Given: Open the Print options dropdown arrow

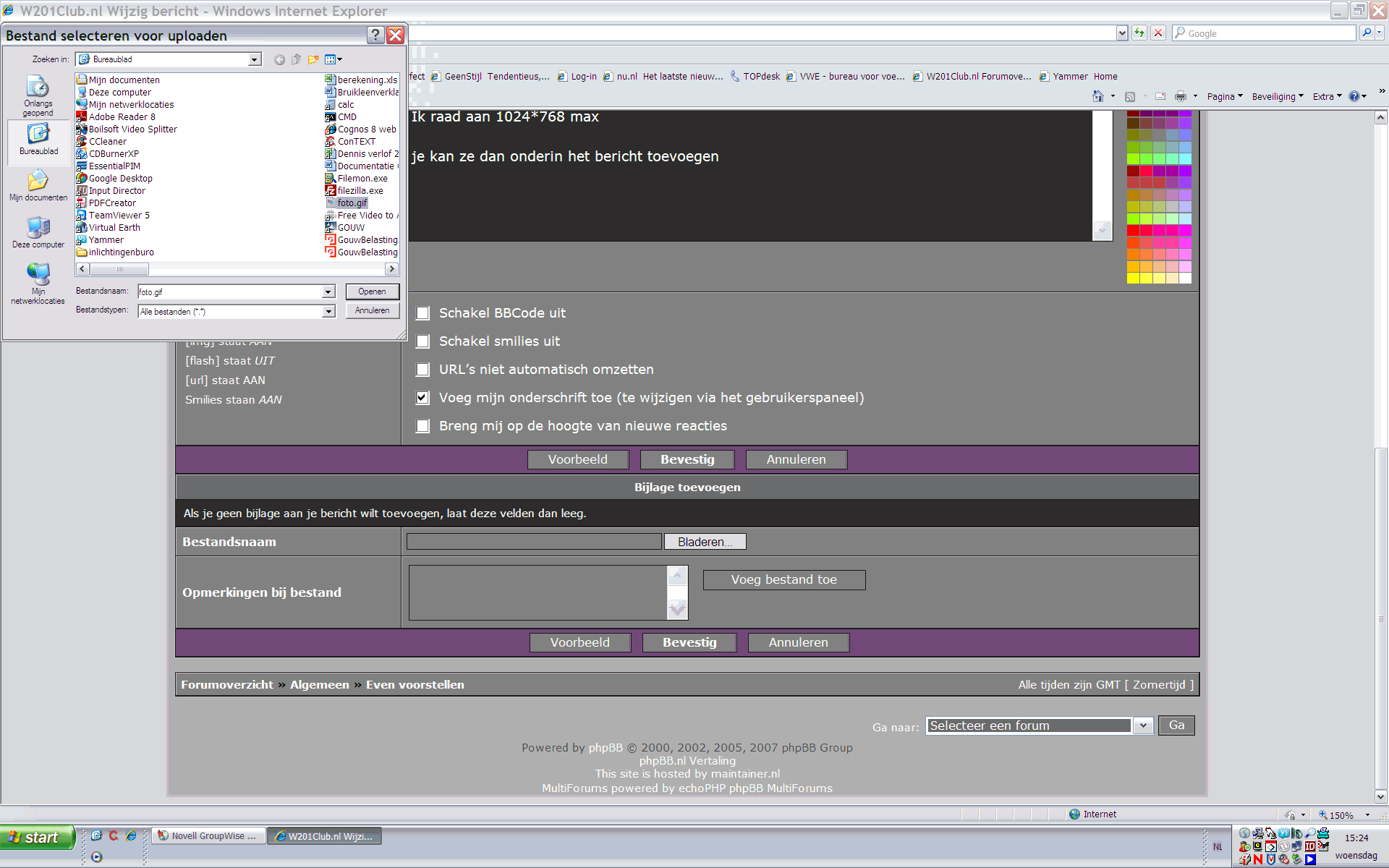Looking at the screenshot, I should point(1195,96).
